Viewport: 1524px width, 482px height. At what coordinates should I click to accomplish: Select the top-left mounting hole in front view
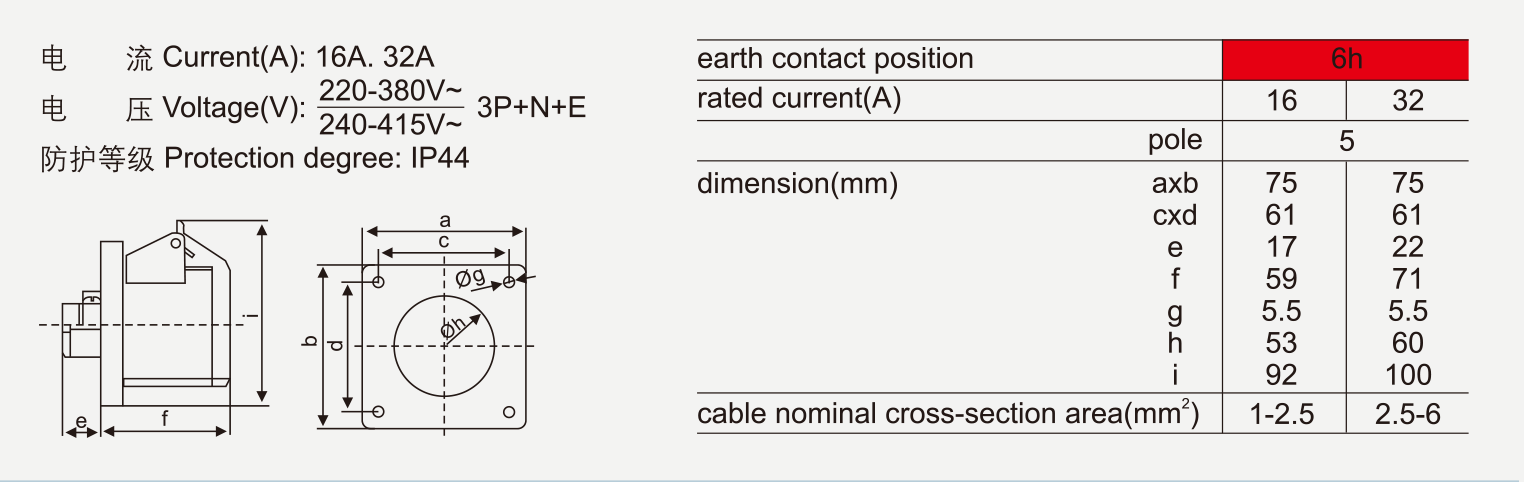pos(379,282)
